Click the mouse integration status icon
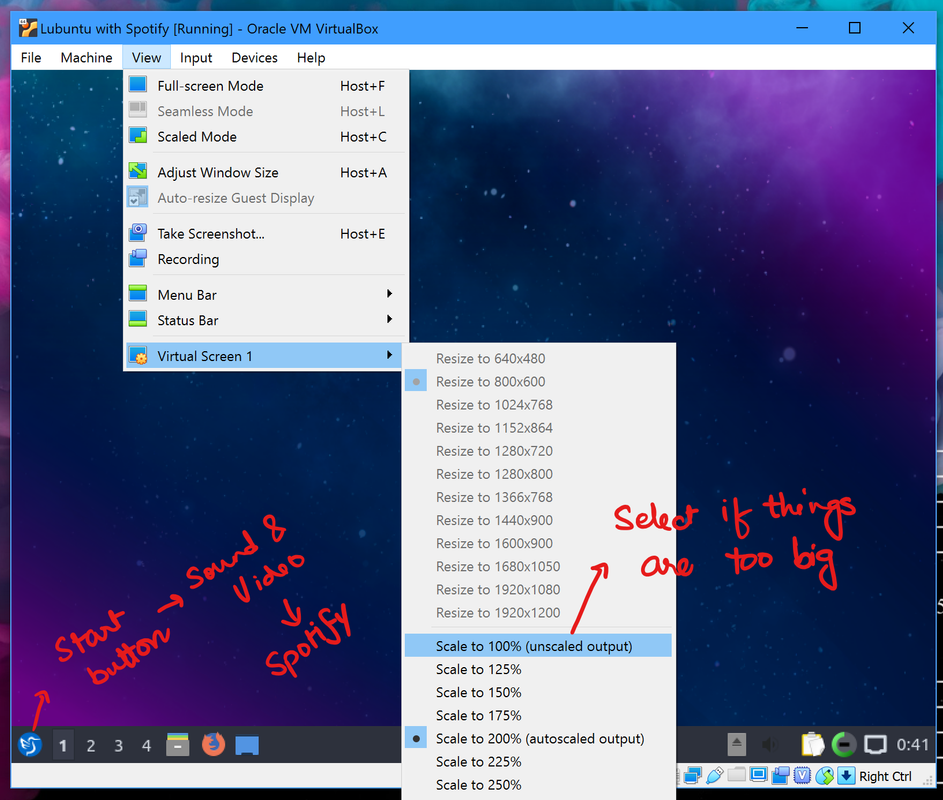The width and height of the screenshot is (943, 800). [824, 776]
